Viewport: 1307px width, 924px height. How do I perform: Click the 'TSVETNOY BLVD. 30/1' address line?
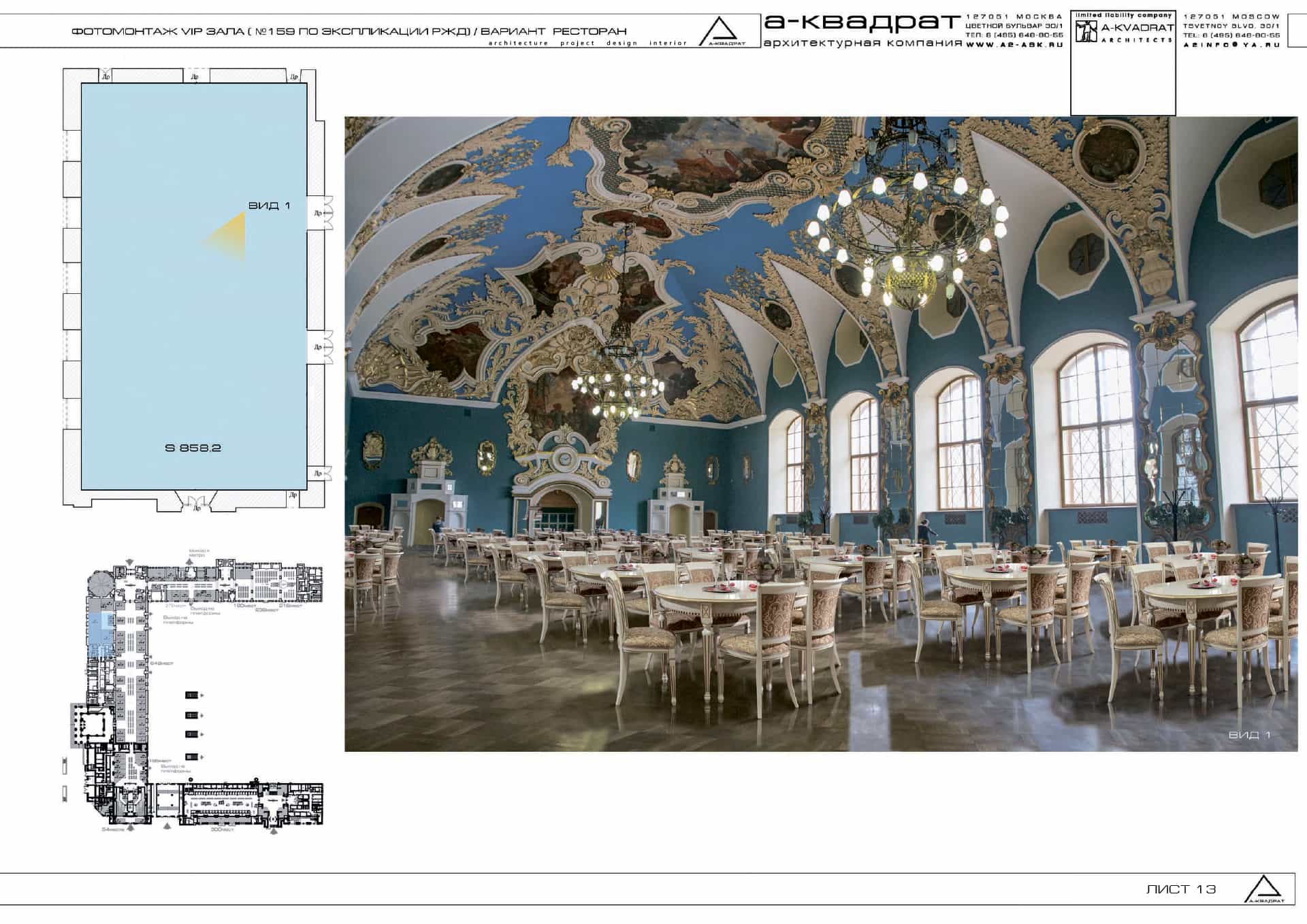click(x=1231, y=26)
